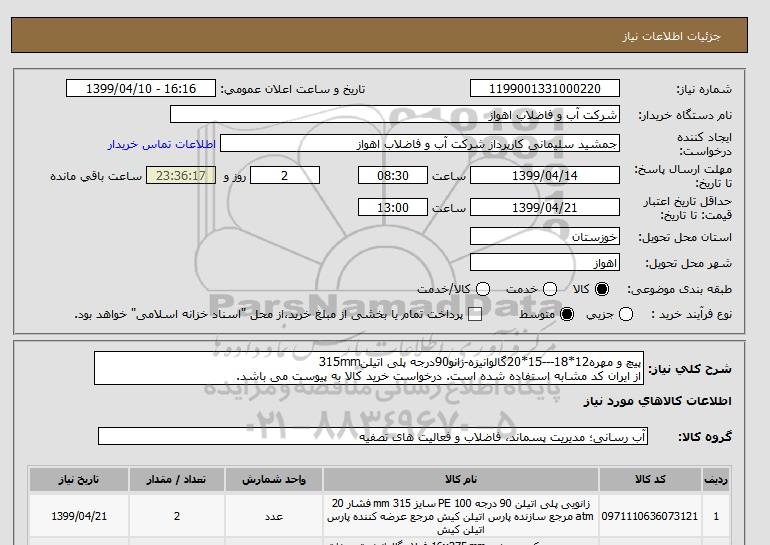Click the کد کالا column header
Viewport: 770px width, 545px height.
tap(650, 479)
